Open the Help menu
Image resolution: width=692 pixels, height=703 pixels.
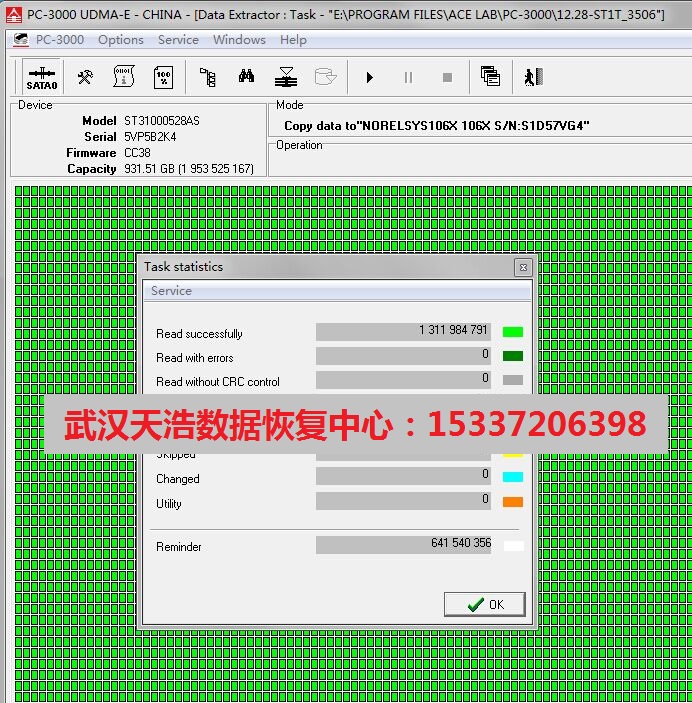pyautogui.click(x=293, y=40)
